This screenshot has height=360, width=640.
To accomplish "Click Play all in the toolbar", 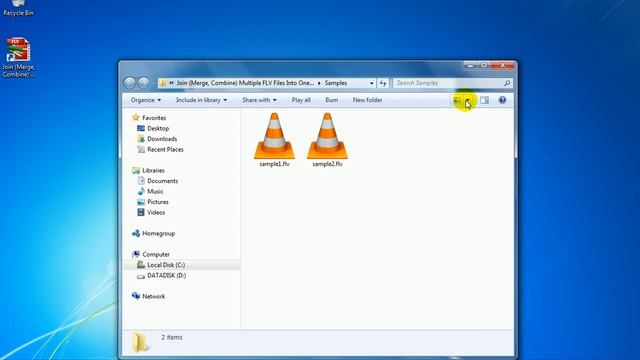I will [301, 100].
